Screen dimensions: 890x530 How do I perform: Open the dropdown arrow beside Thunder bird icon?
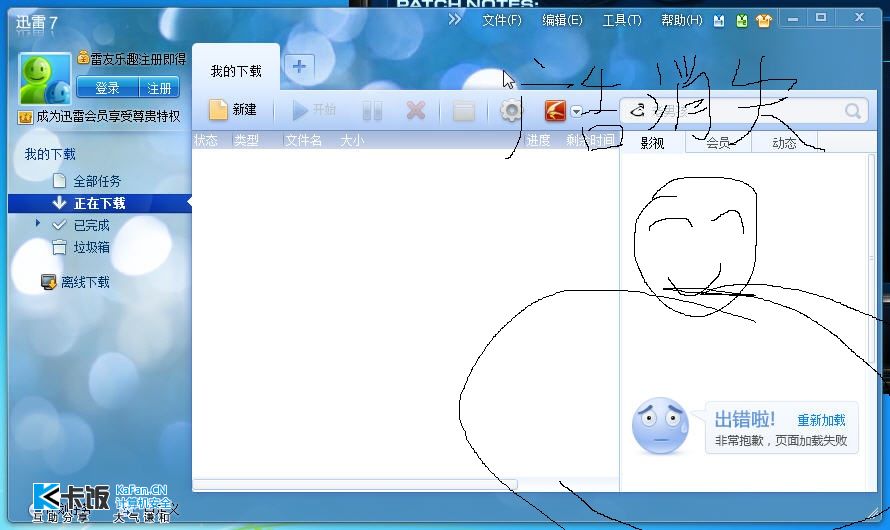click(576, 111)
